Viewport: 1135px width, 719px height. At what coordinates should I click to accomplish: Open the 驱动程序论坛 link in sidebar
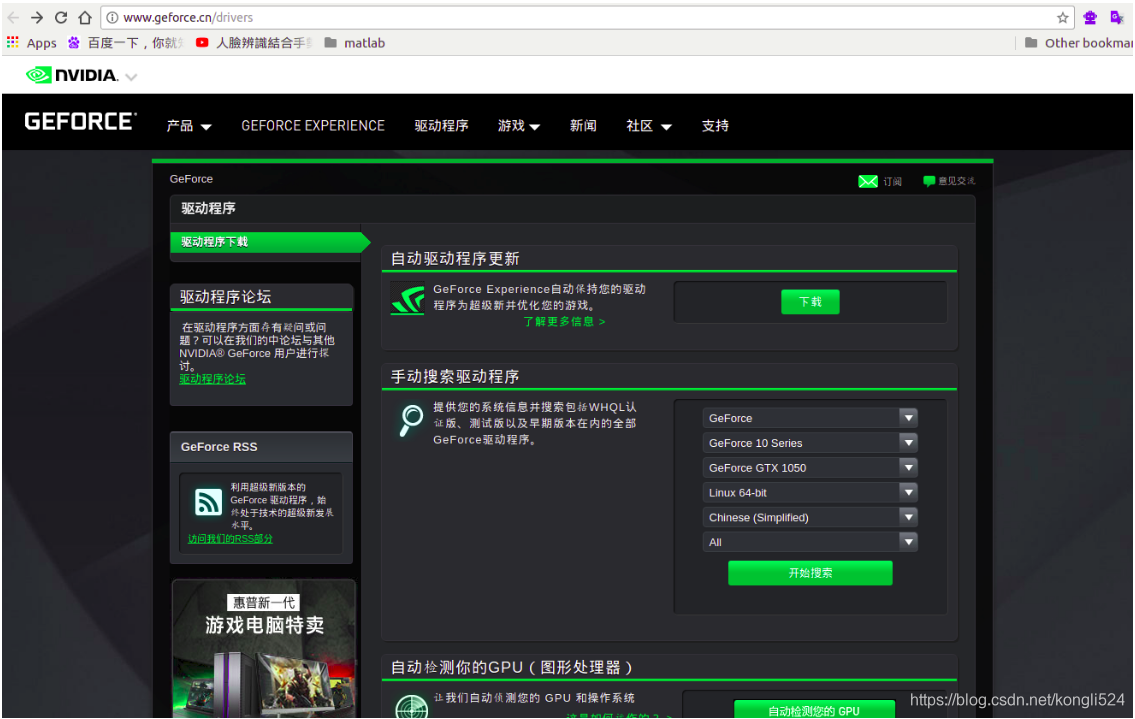coord(212,379)
